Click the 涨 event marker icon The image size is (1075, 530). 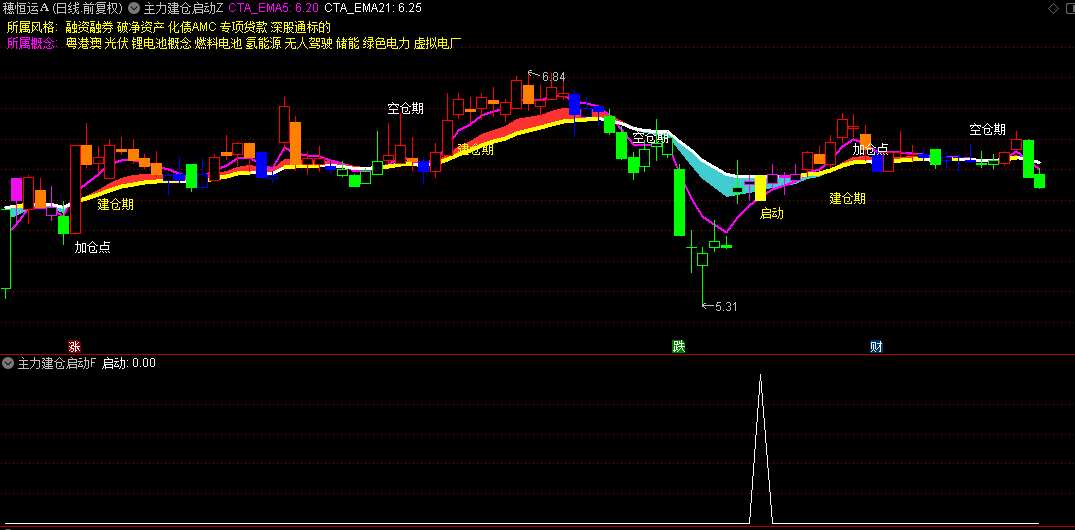tap(74, 346)
